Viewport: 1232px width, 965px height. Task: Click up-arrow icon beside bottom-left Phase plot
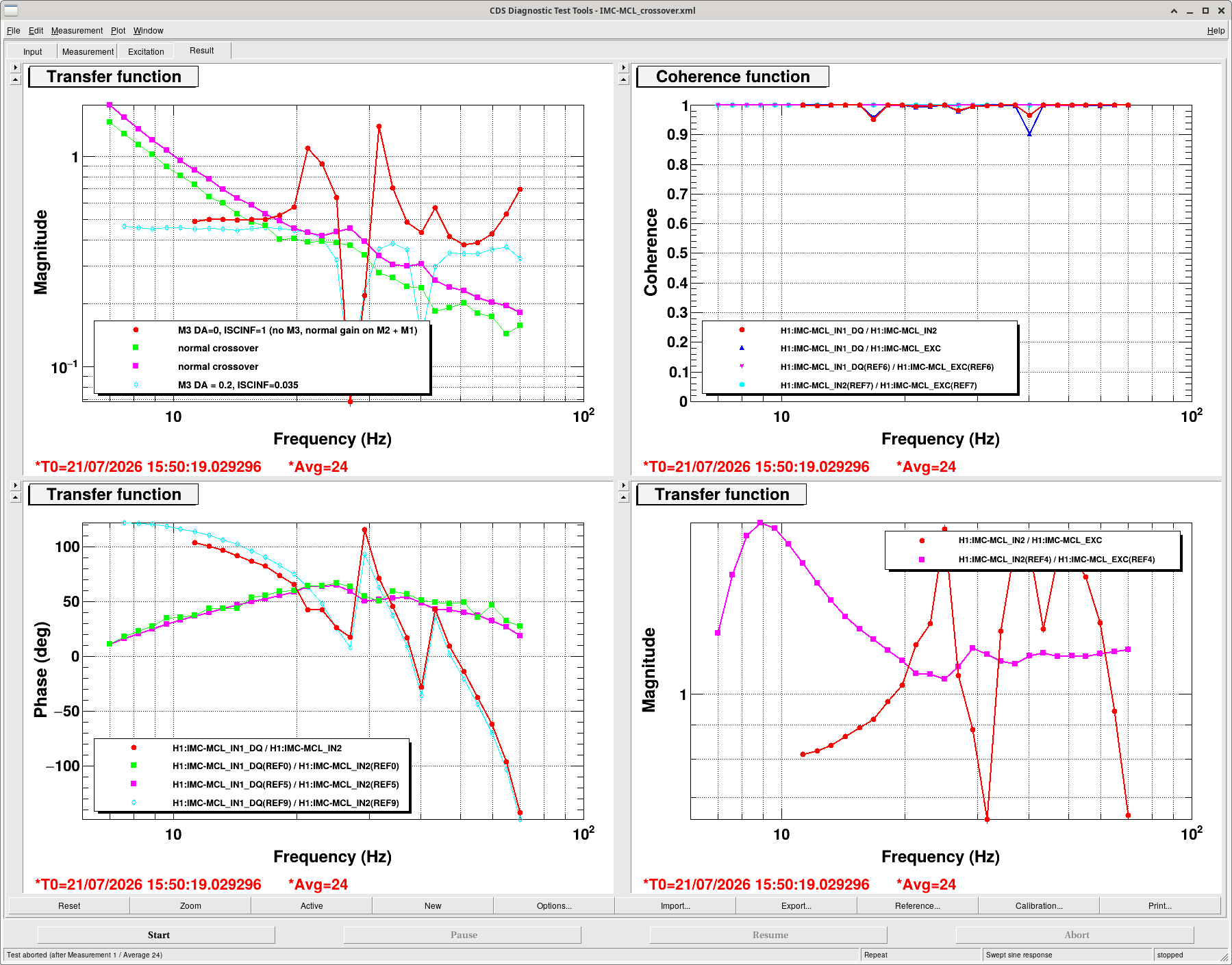[x=16, y=497]
